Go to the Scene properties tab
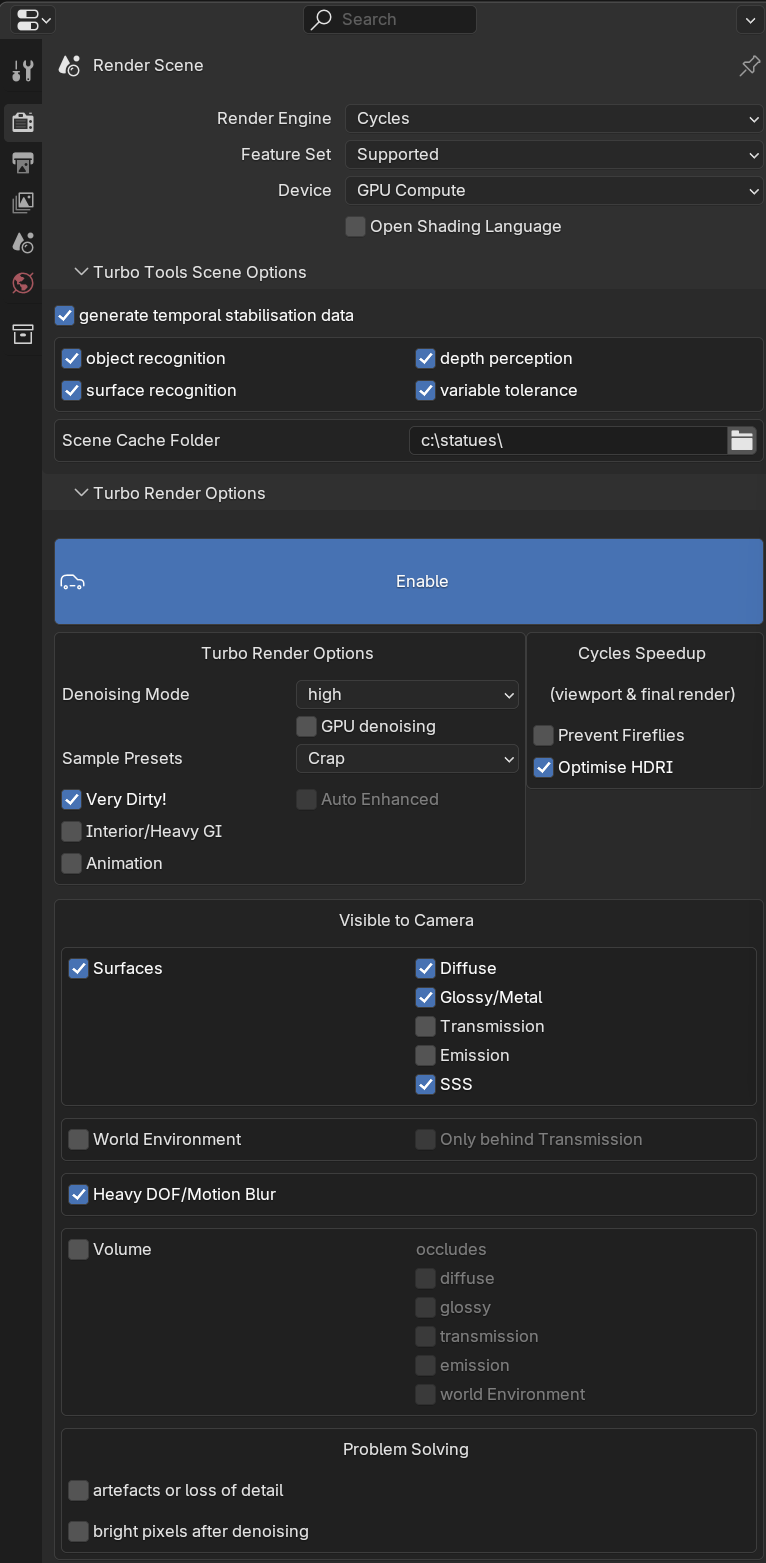This screenshot has width=766, height=1563. [x=22, y=242]
